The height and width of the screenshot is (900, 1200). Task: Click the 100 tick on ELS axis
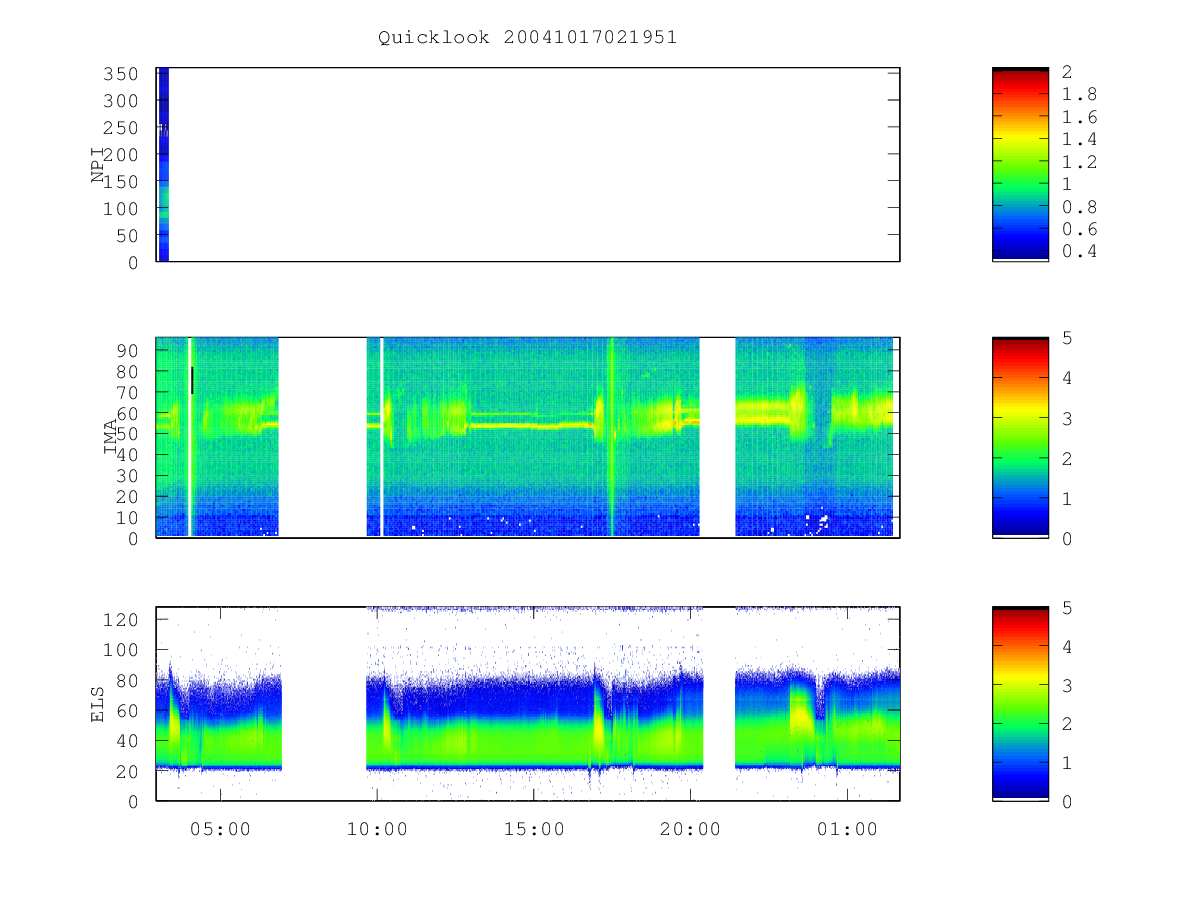[121, 650]
